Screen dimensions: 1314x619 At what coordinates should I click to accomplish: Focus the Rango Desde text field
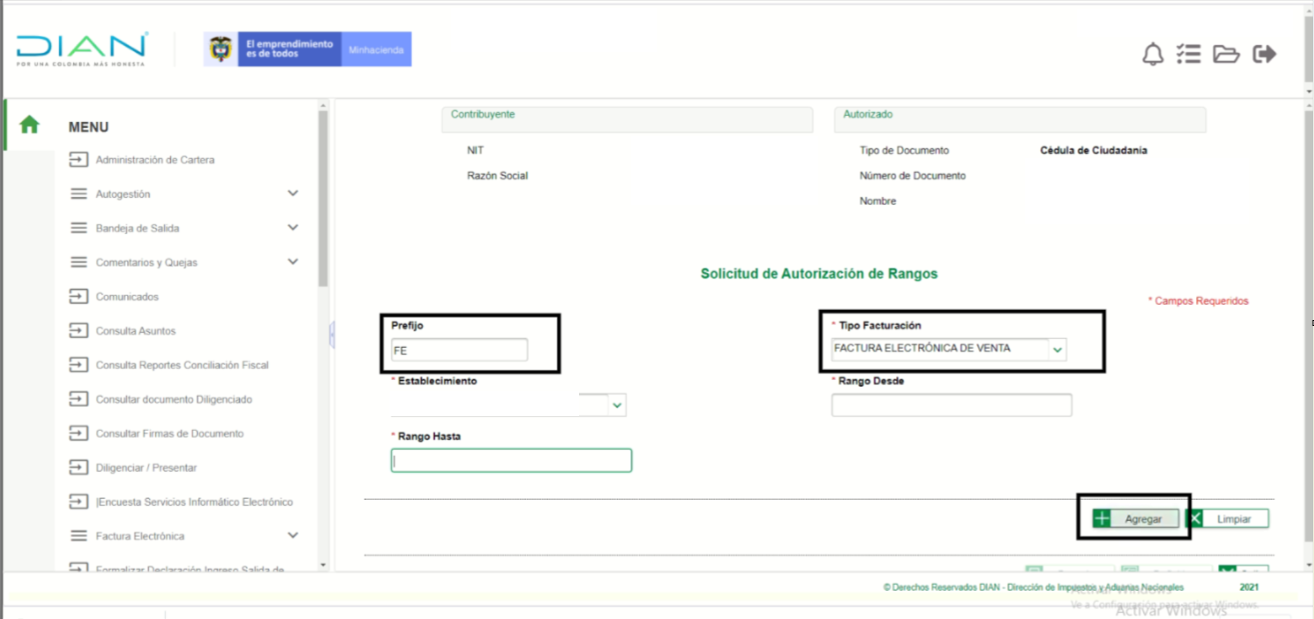(951, 405)
